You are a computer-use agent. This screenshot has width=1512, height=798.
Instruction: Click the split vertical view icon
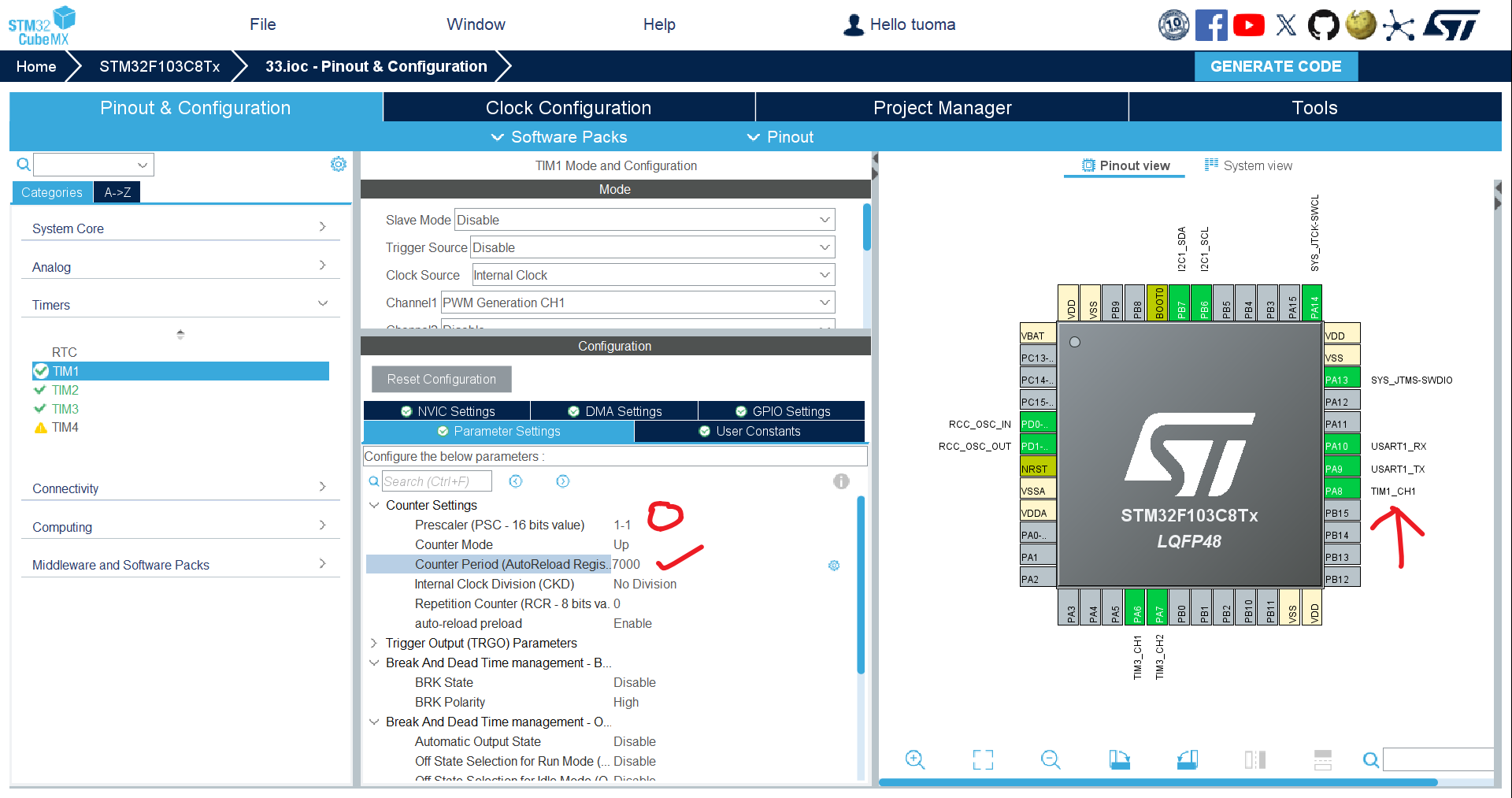pyautogui.click(x=1255, y=759)
